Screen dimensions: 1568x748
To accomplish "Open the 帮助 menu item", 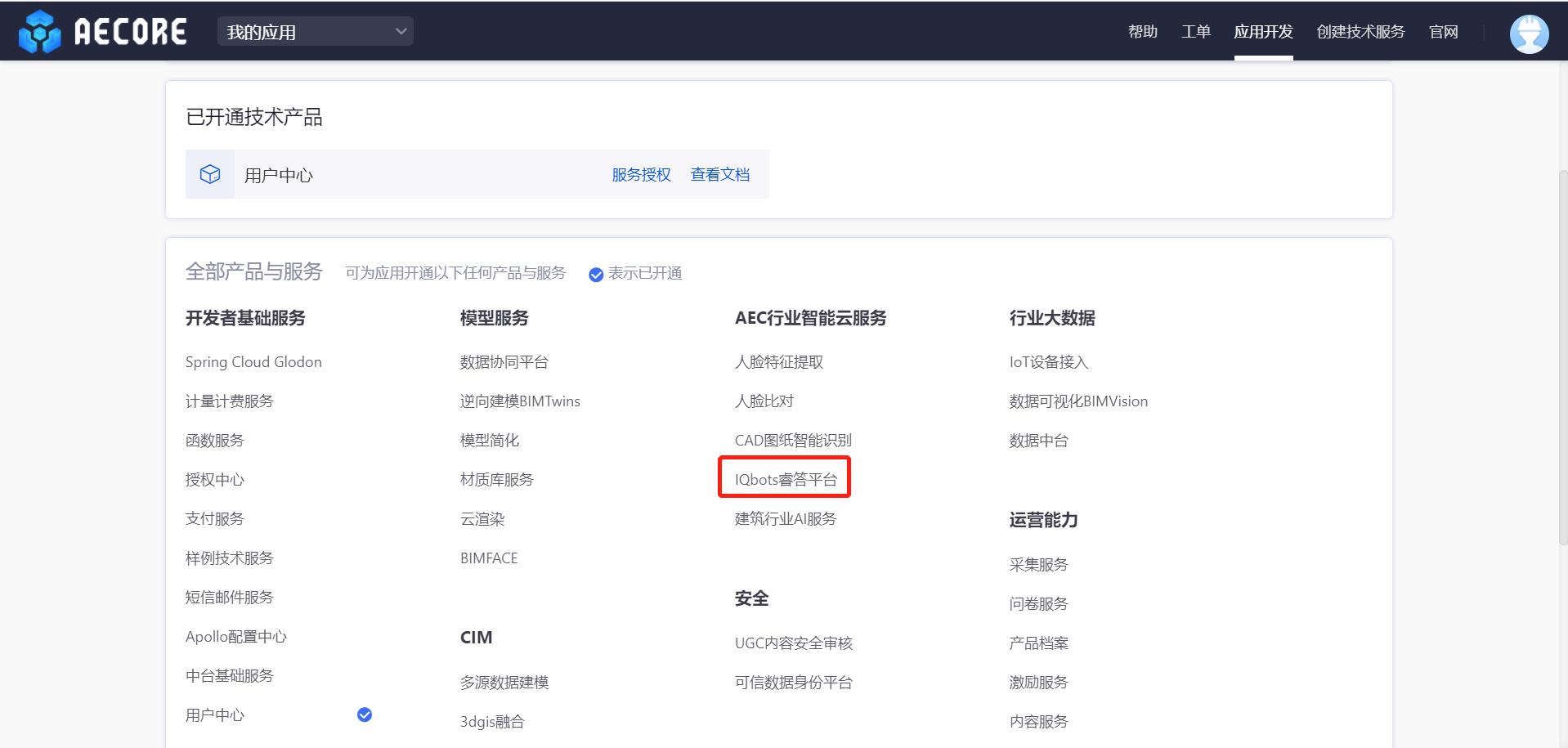I will coord(1142,32).
